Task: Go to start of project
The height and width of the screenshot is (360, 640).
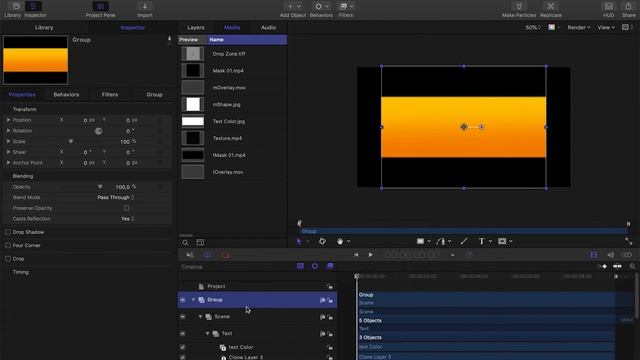Action: (x=356, y=255)
